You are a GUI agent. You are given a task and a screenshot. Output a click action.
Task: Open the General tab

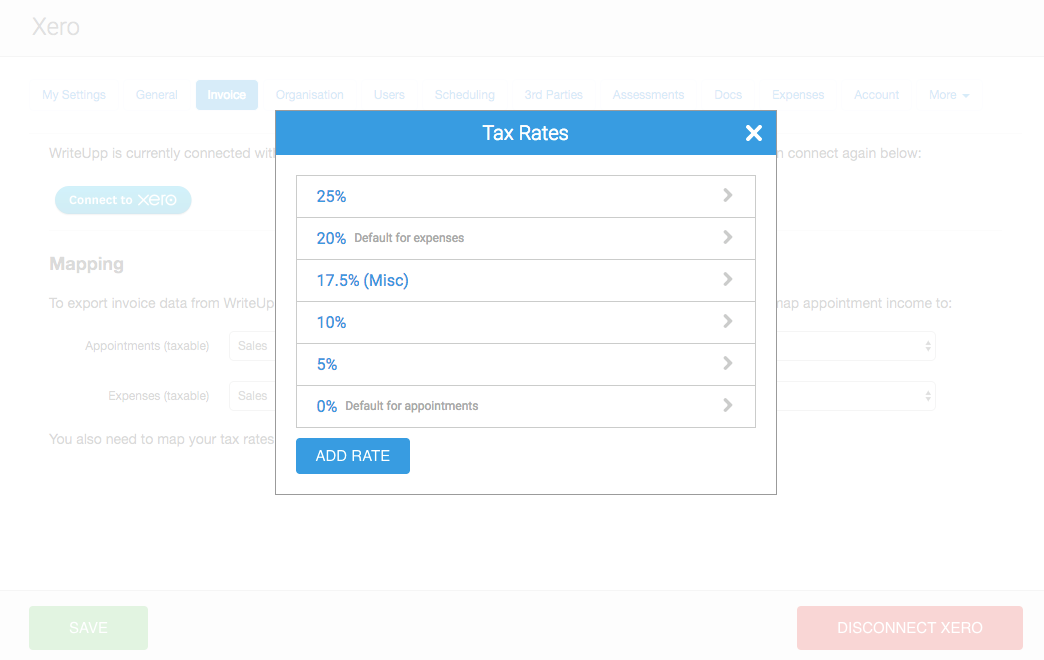157,95
